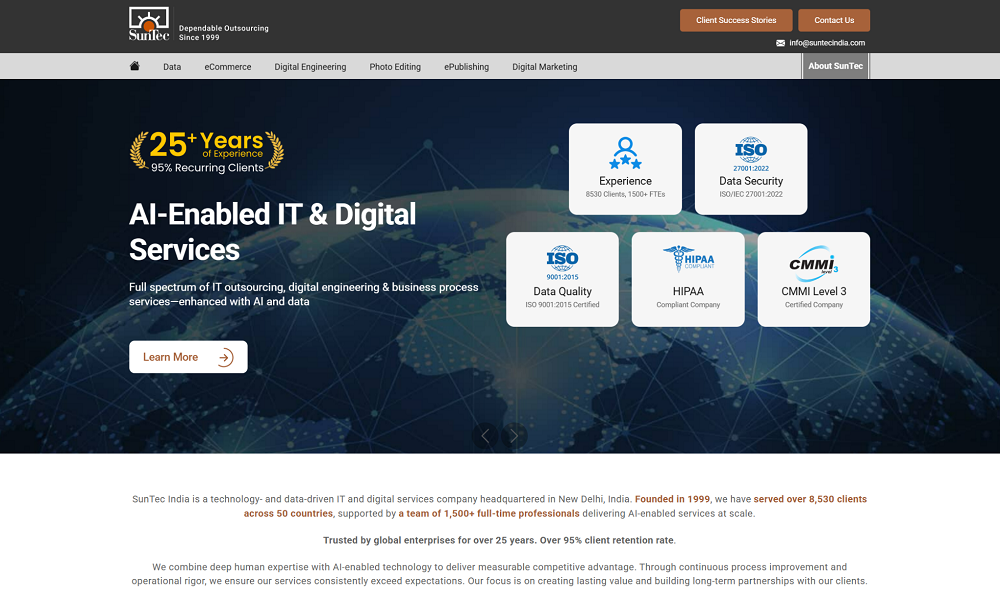Expand the ePublishing menu
Screen dimensions: 1000x599
pos(466,67)
